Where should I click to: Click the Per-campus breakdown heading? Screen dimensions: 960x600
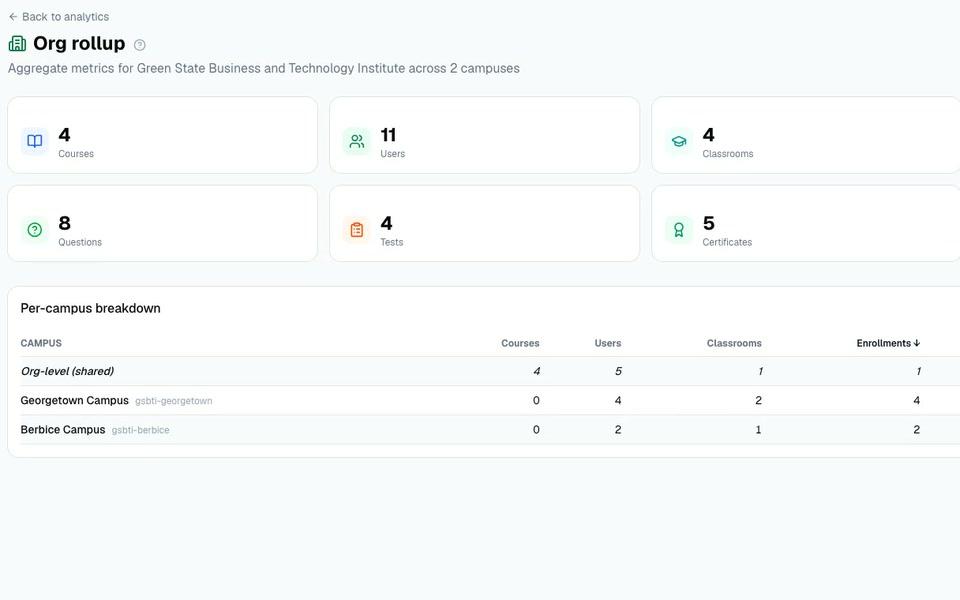tap(91, 309)
